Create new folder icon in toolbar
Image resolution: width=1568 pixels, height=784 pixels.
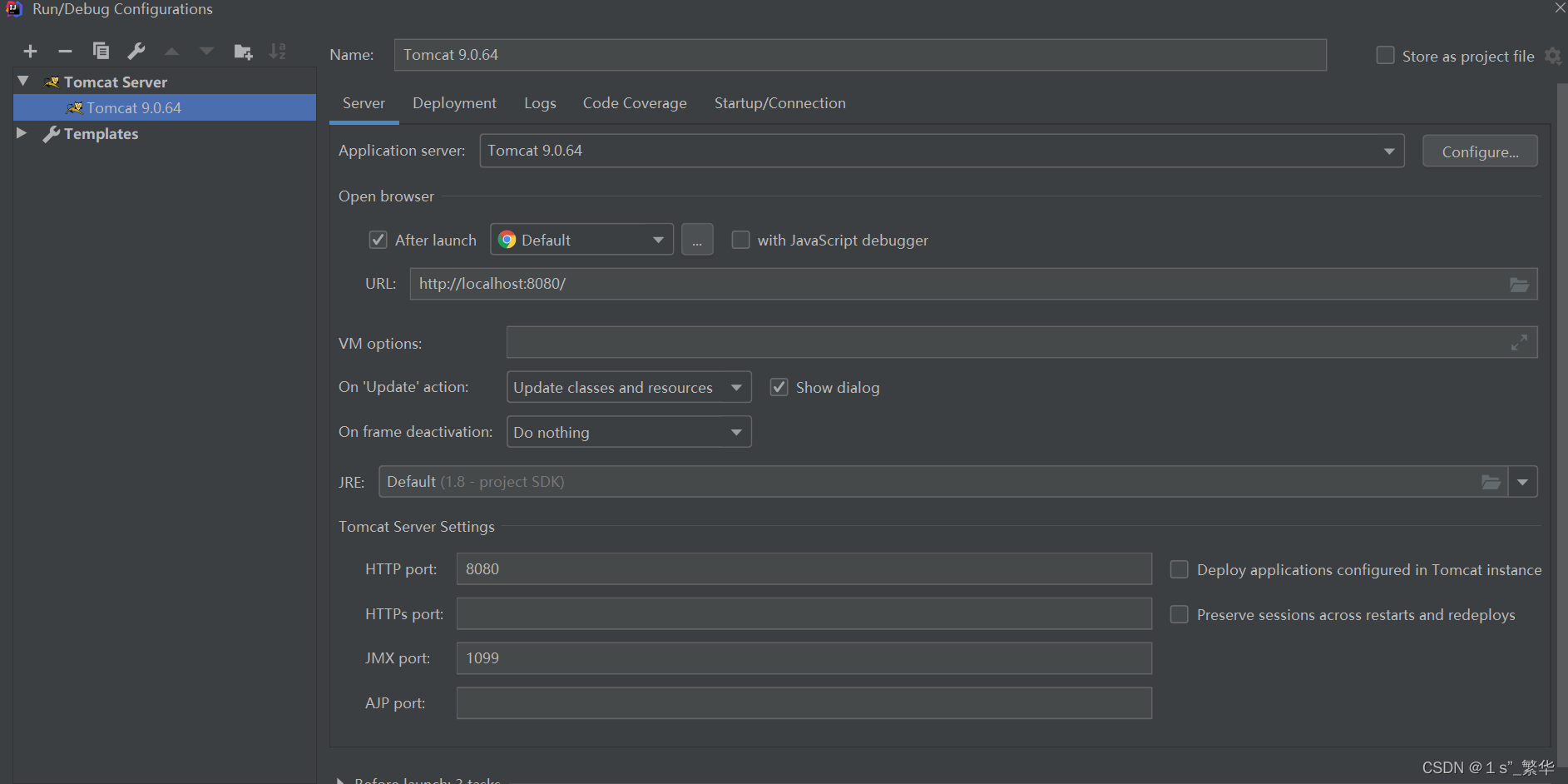(243, 52)
